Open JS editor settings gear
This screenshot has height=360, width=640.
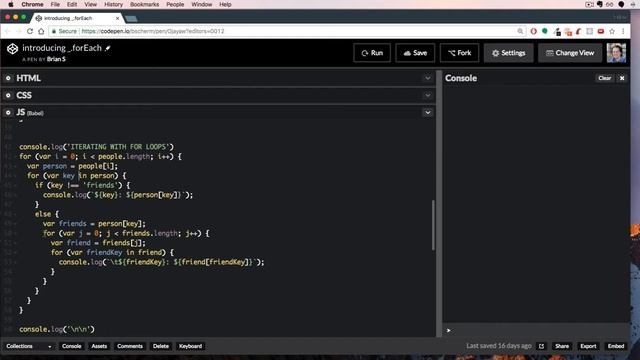(x=8, y=112)
